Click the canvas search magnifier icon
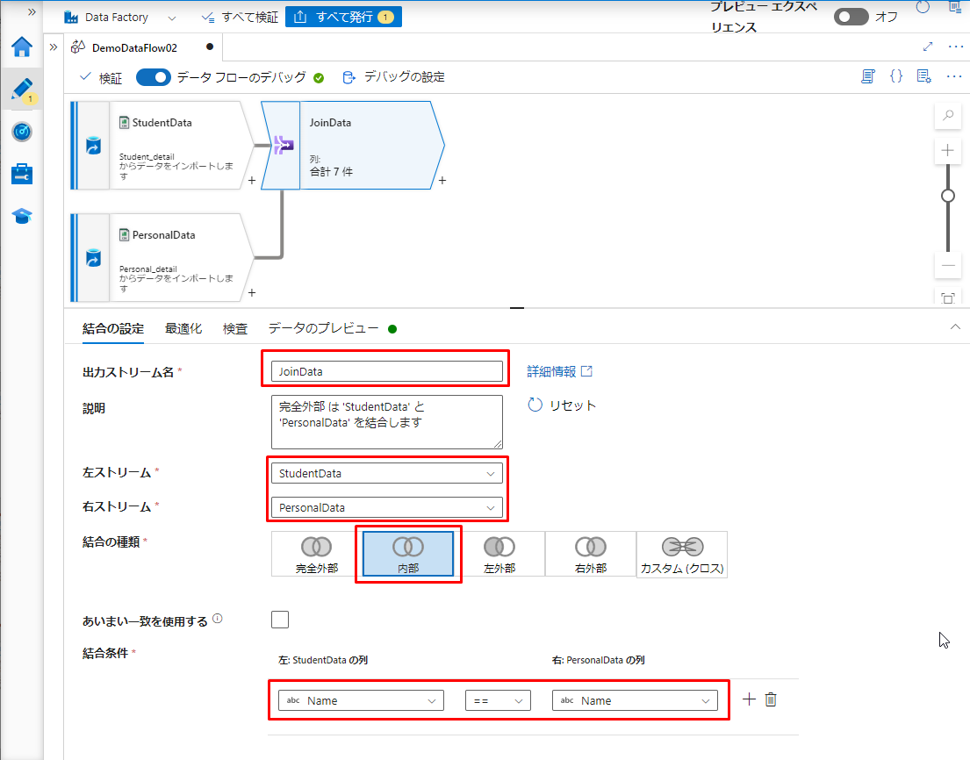Image resolution: width=970 pixels, height=760 pixels. [948, 116]
